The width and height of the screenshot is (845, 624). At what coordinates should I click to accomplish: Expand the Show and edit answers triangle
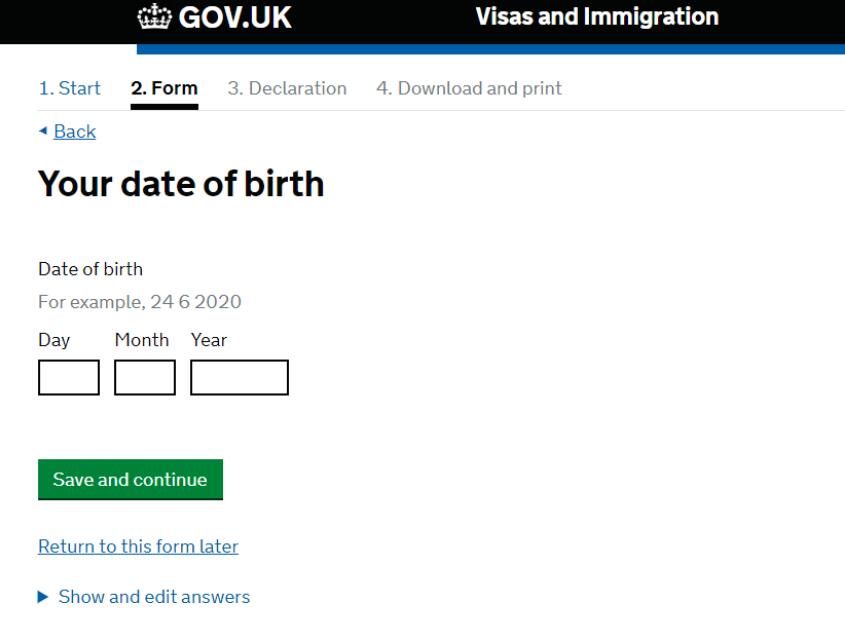pyautogui.click(x=43, y=597)
